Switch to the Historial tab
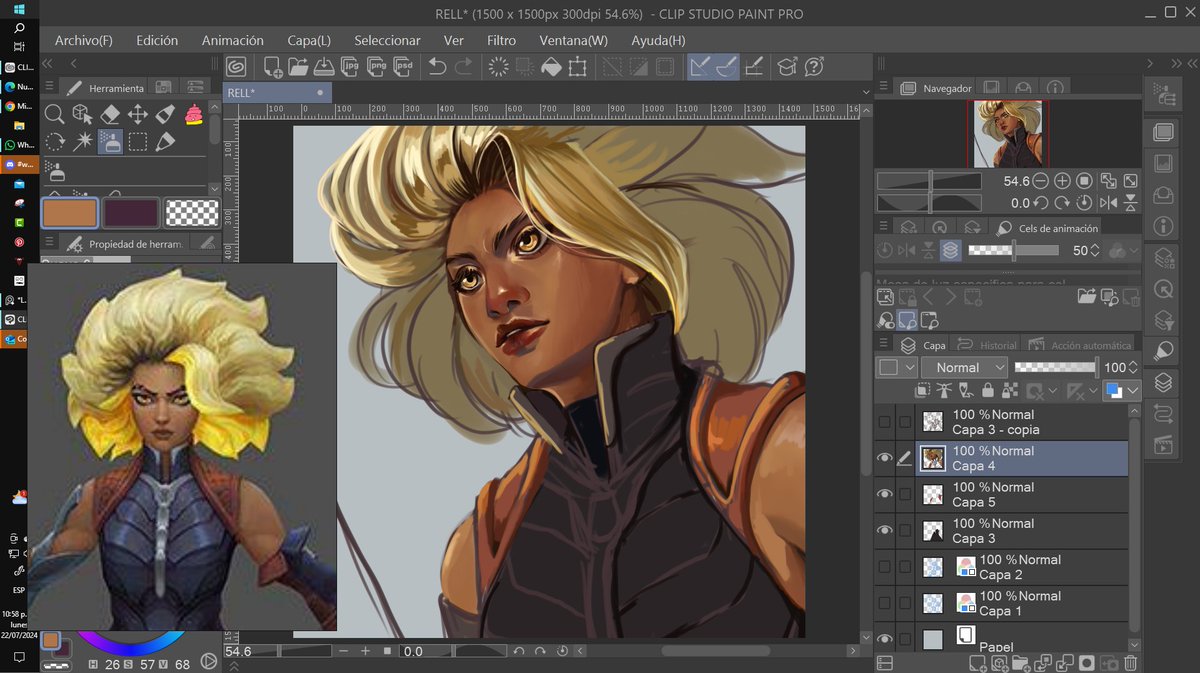This screenshot has height=673, width=1200. tap(987, 345)
